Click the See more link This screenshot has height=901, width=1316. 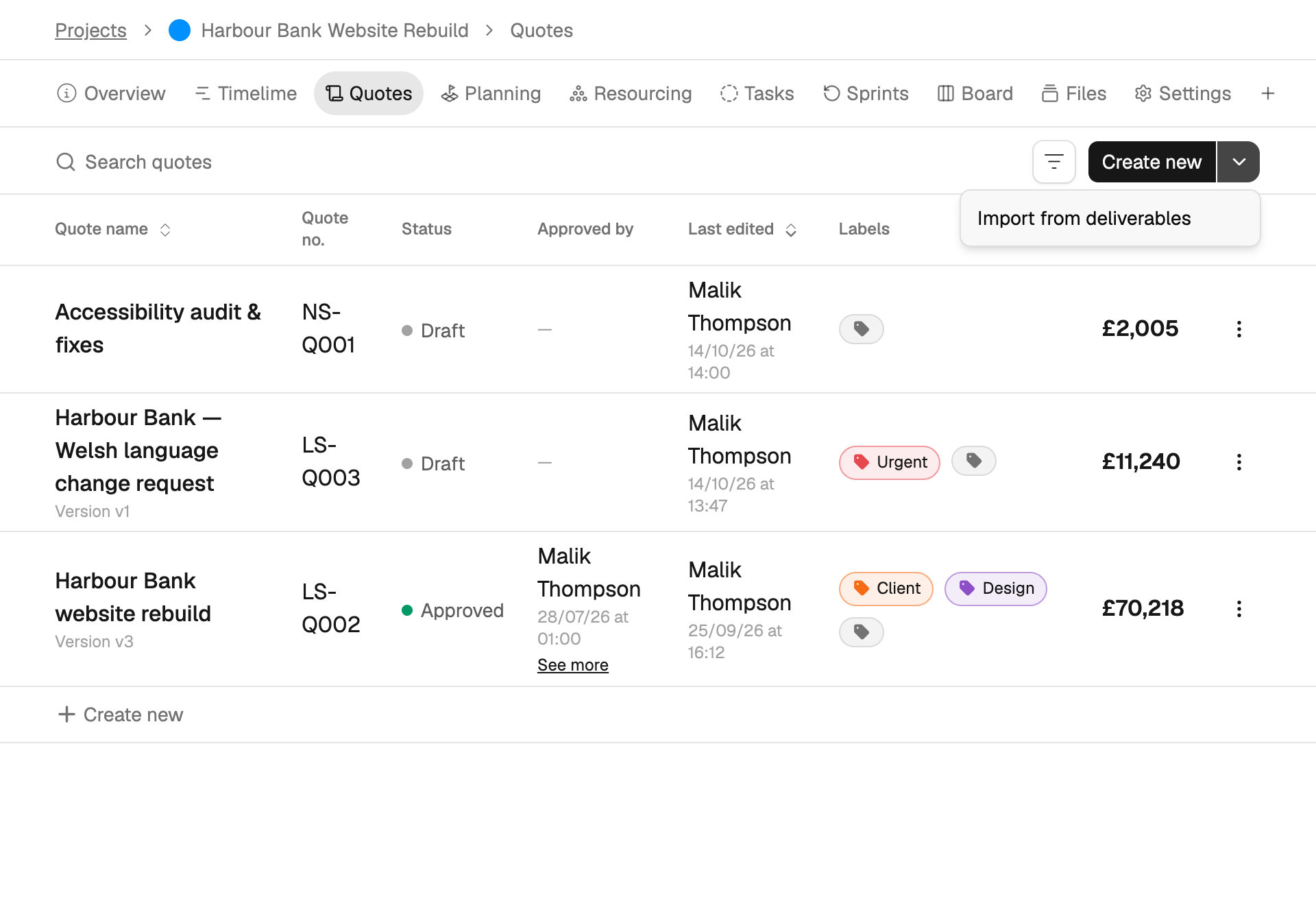(x=573, y=665)
